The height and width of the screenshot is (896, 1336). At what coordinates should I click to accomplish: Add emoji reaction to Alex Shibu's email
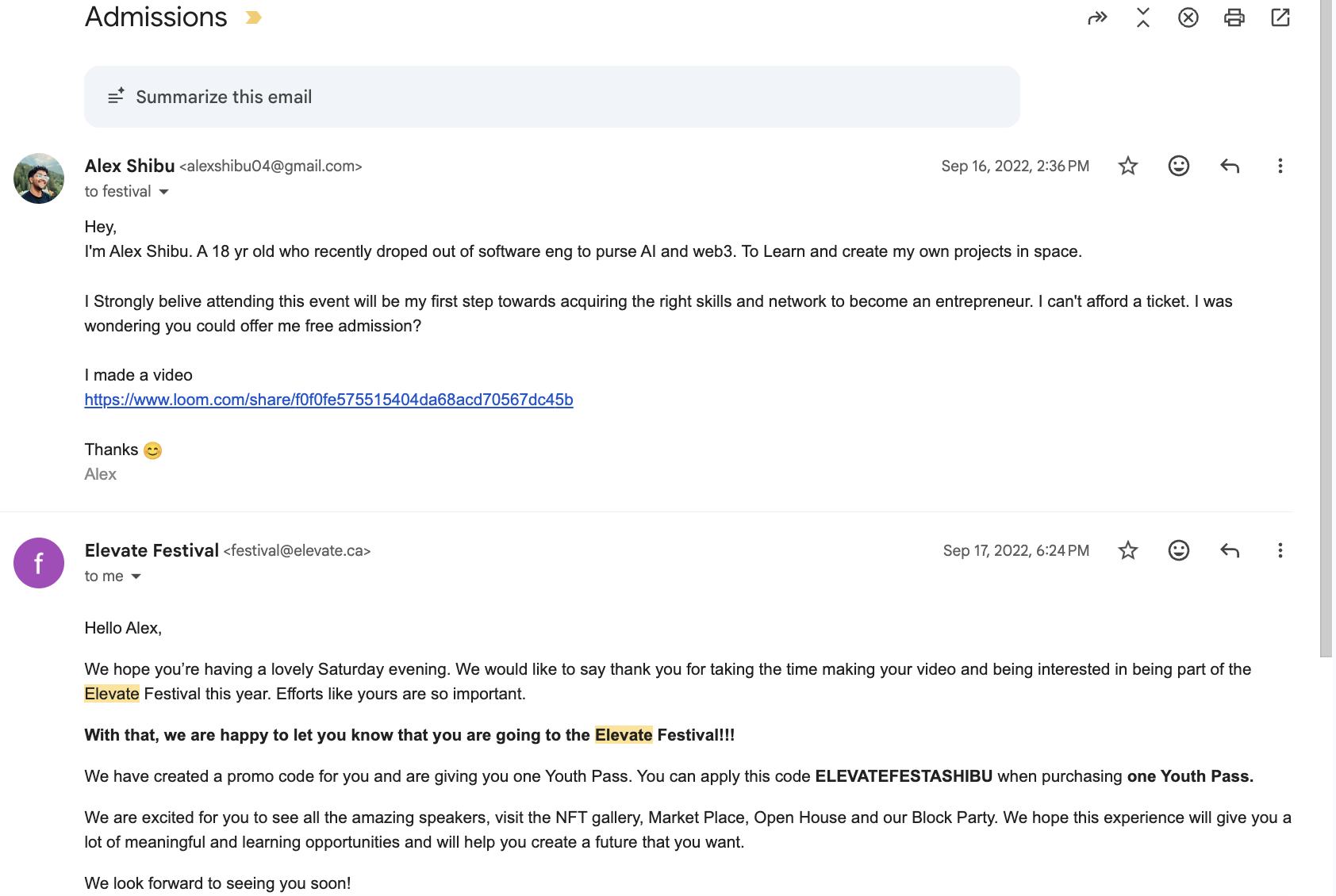coord(1178,166)
